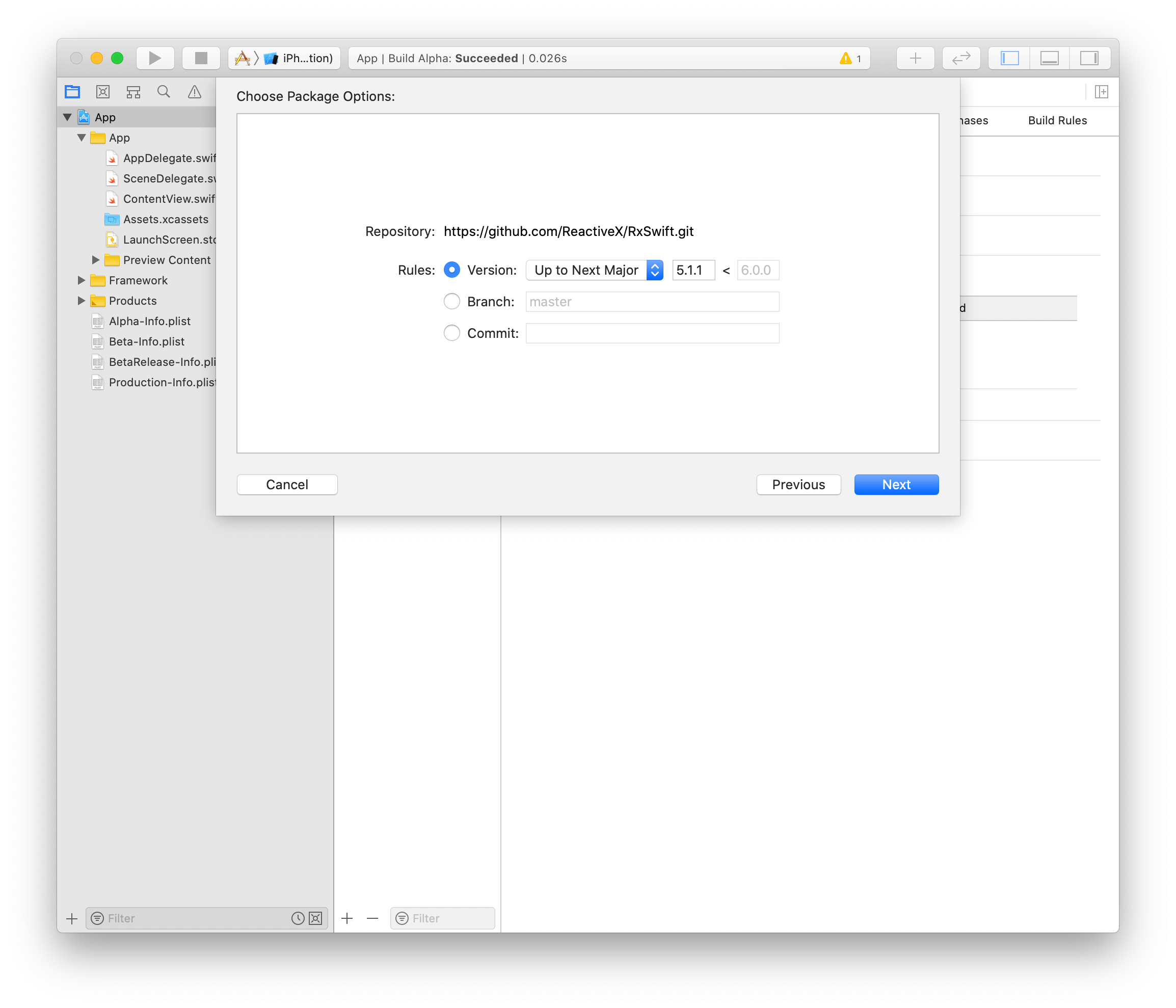Toggle the navigator panel visibility
Viewport: 1176px width, 1008px height.
coord(1009,58)
